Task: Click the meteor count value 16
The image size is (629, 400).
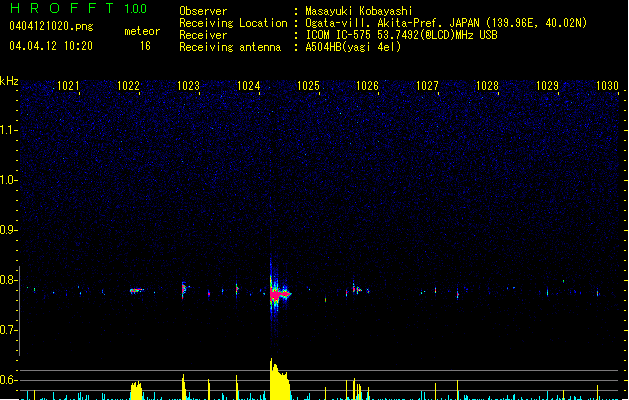Action: (x=145, y=46)
